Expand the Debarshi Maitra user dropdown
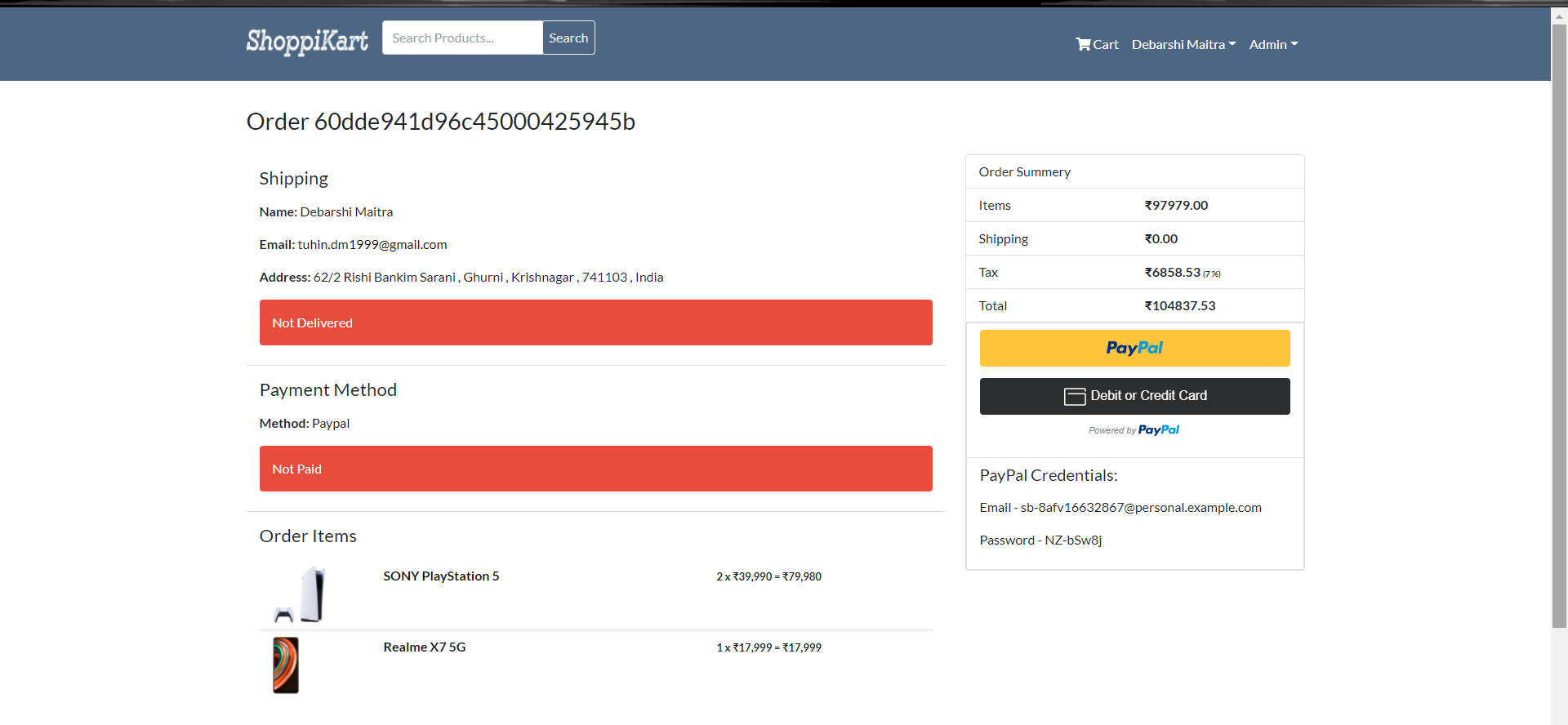Screen dimensions: 1568x725 pyautogui.click(x=1183, y=44)
